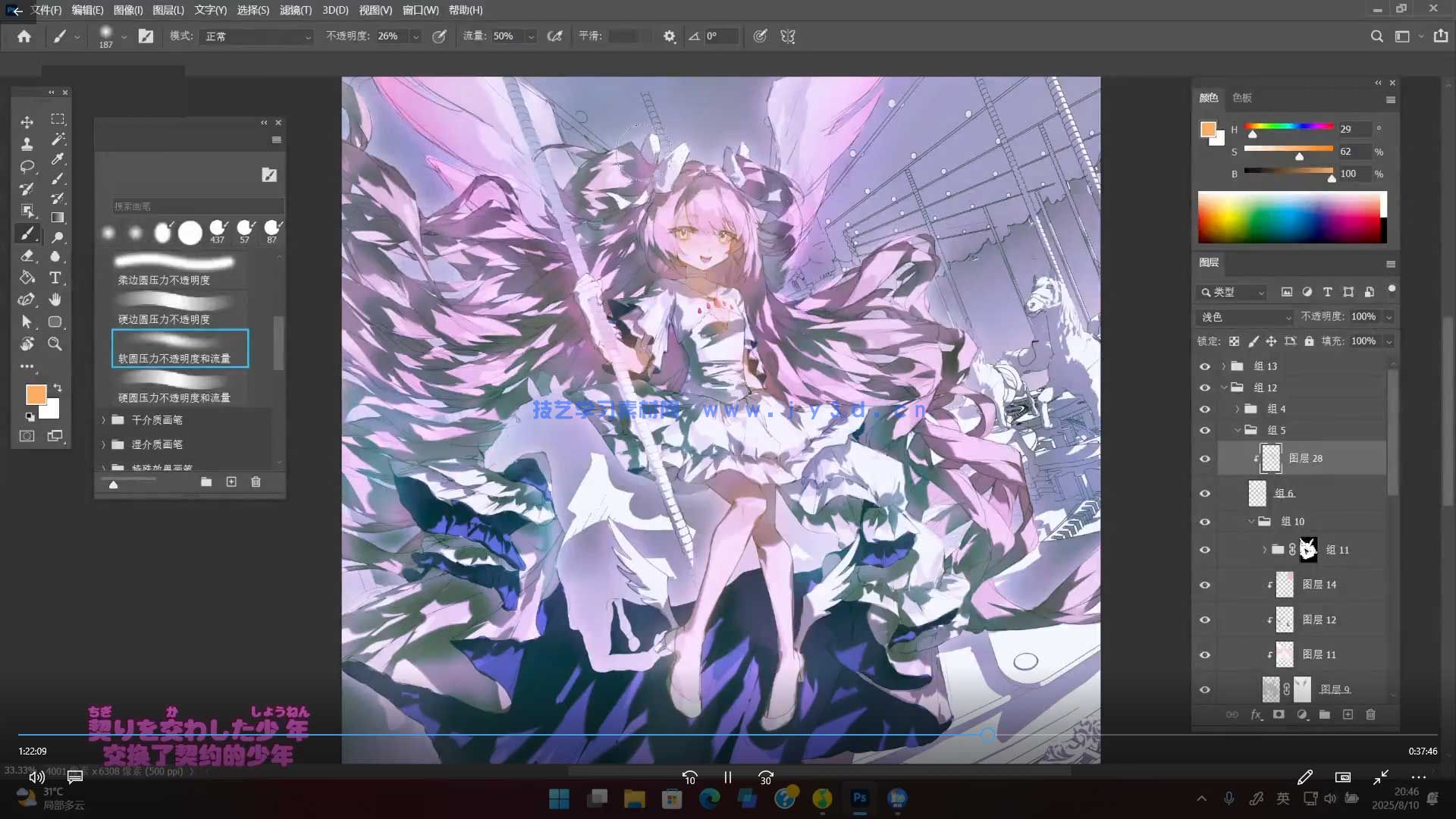Hide layer 图层 14 eye icon
The width and height of the screenshot is (1456, 819).
coord(1204,585)
